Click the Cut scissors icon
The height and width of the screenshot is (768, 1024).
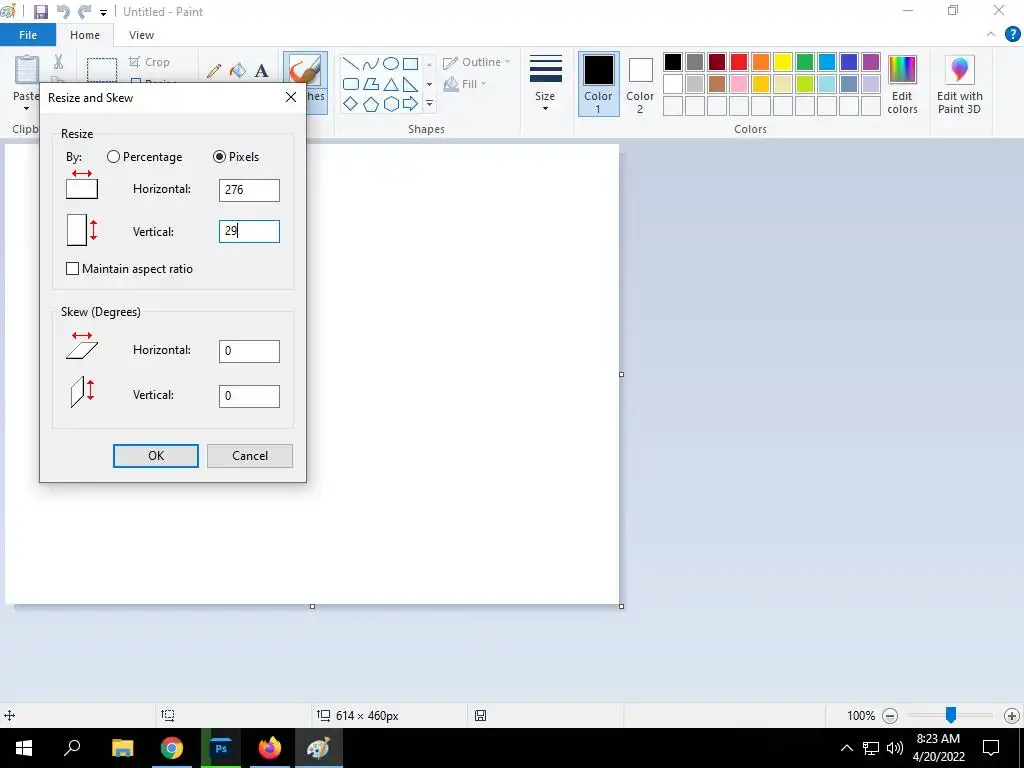[x=58, y=62]
